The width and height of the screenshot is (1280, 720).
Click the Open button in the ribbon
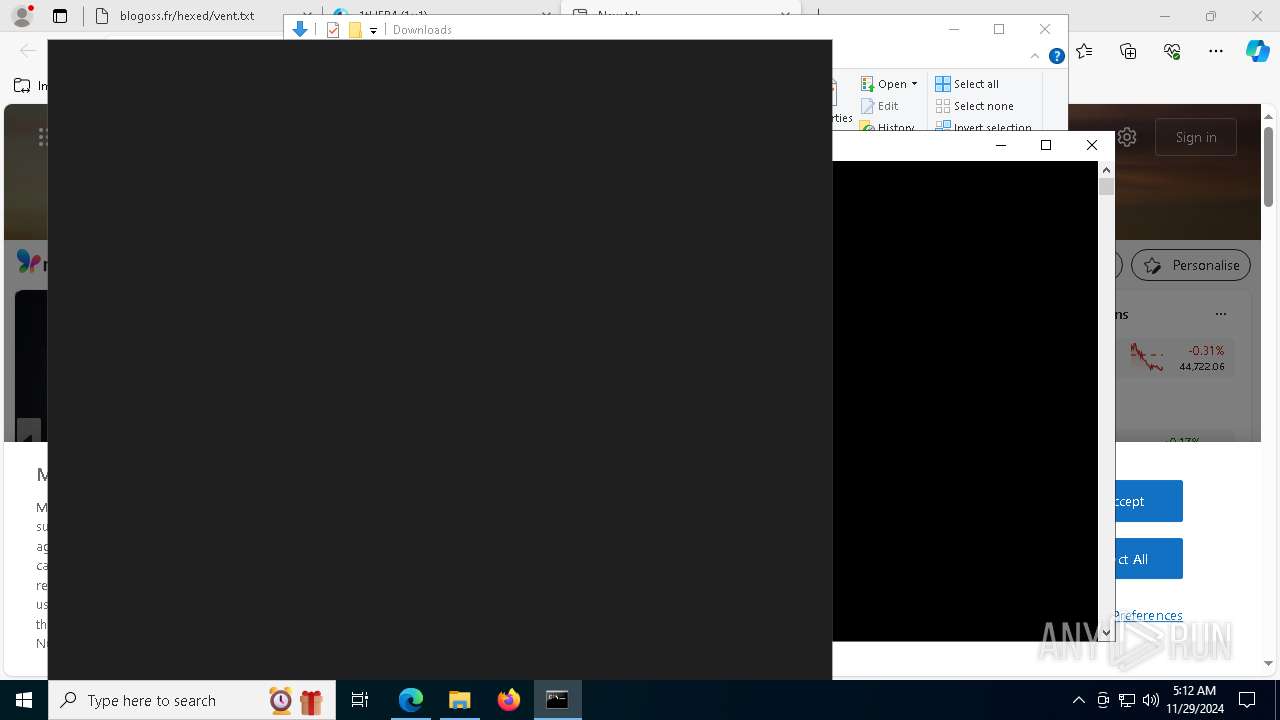pos(884,84)
